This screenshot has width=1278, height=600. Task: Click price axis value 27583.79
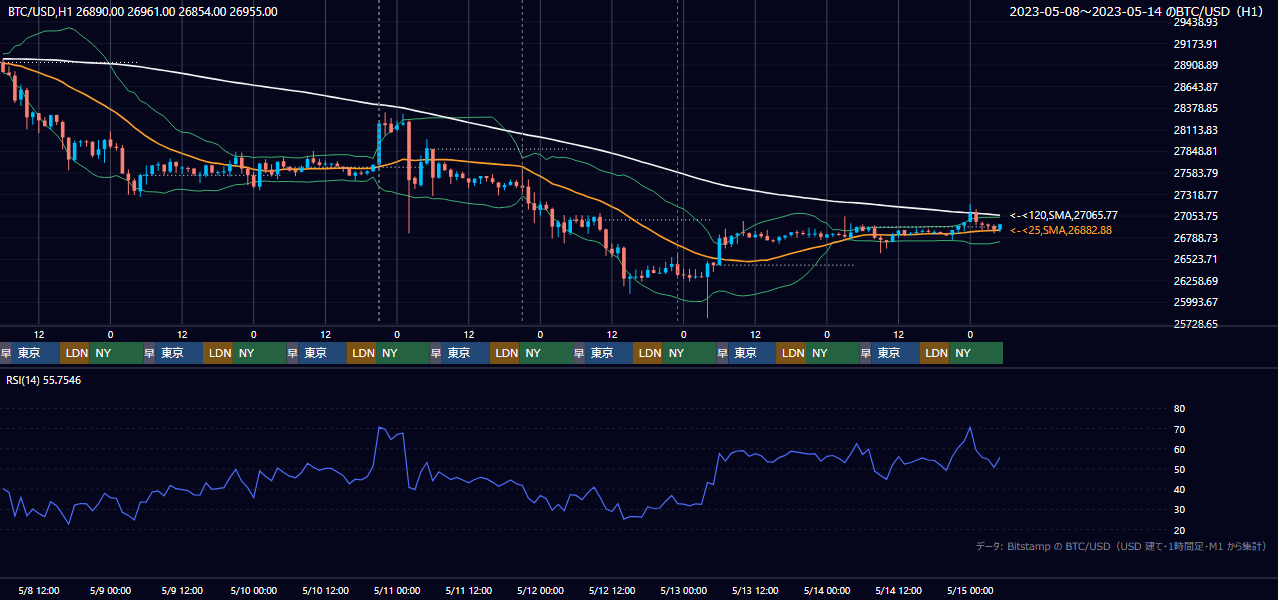(1195, 173)
